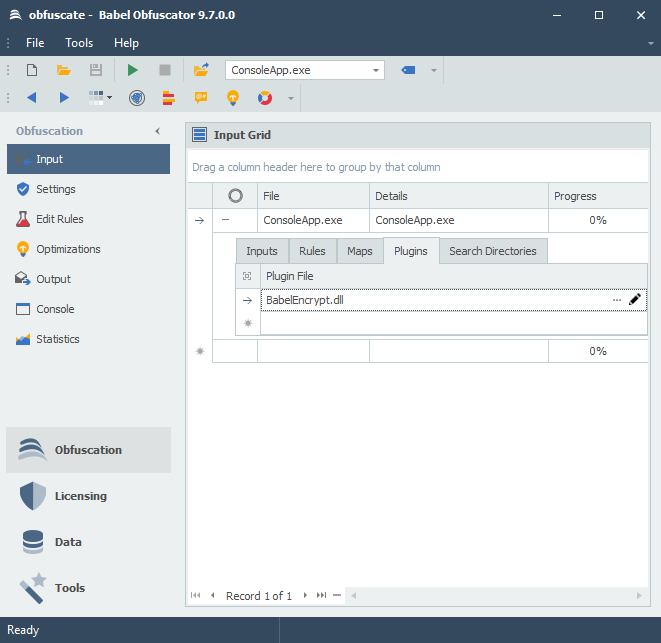Collapse the Obfuscation navigation pane chevron
The image size is (661, 643).
[158, 131]
